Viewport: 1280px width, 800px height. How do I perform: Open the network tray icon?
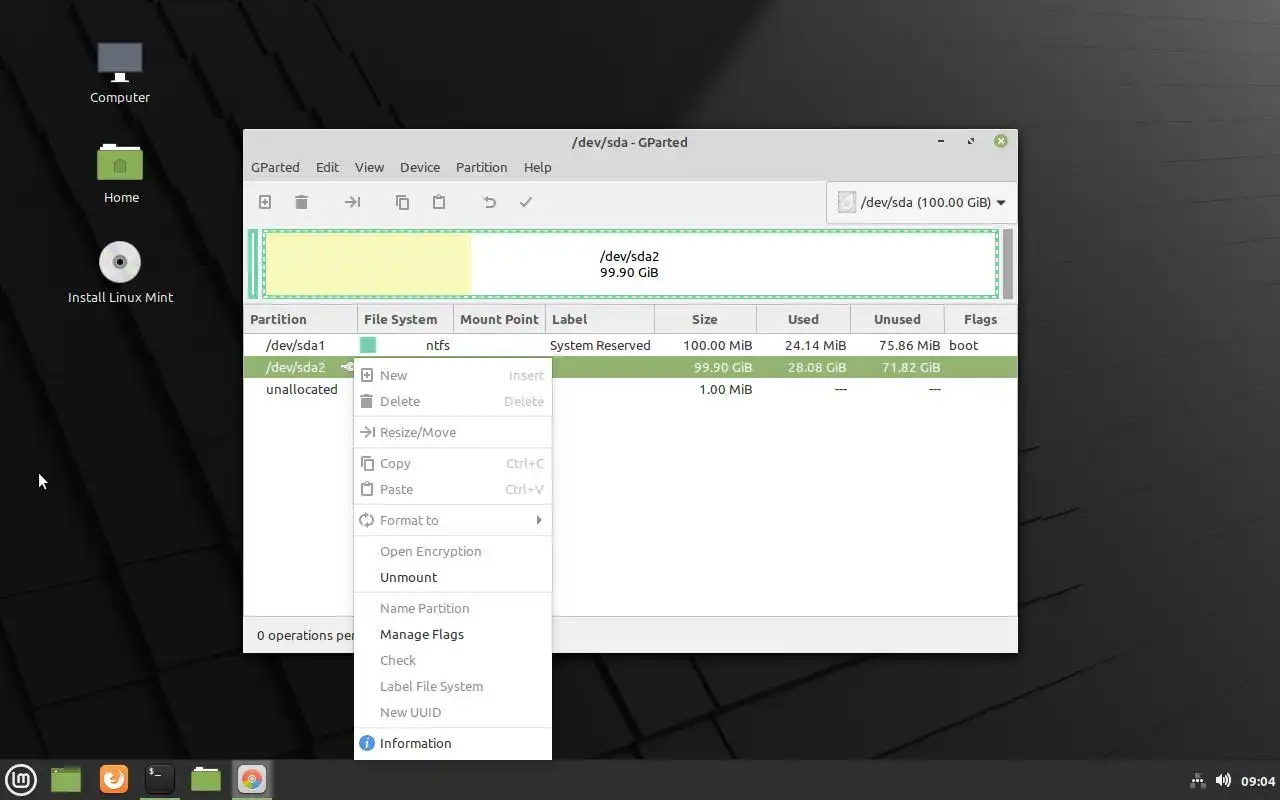(x=1197, y=780)
